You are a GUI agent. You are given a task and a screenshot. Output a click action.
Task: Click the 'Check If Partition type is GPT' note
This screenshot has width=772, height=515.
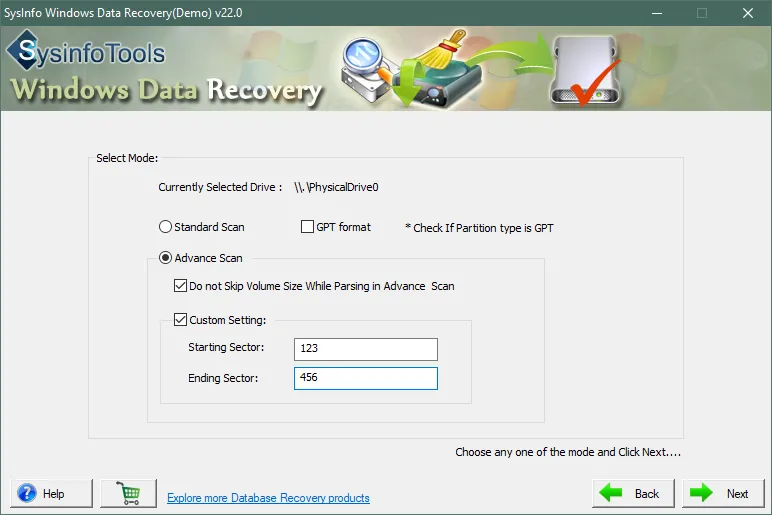pos(479,228)
